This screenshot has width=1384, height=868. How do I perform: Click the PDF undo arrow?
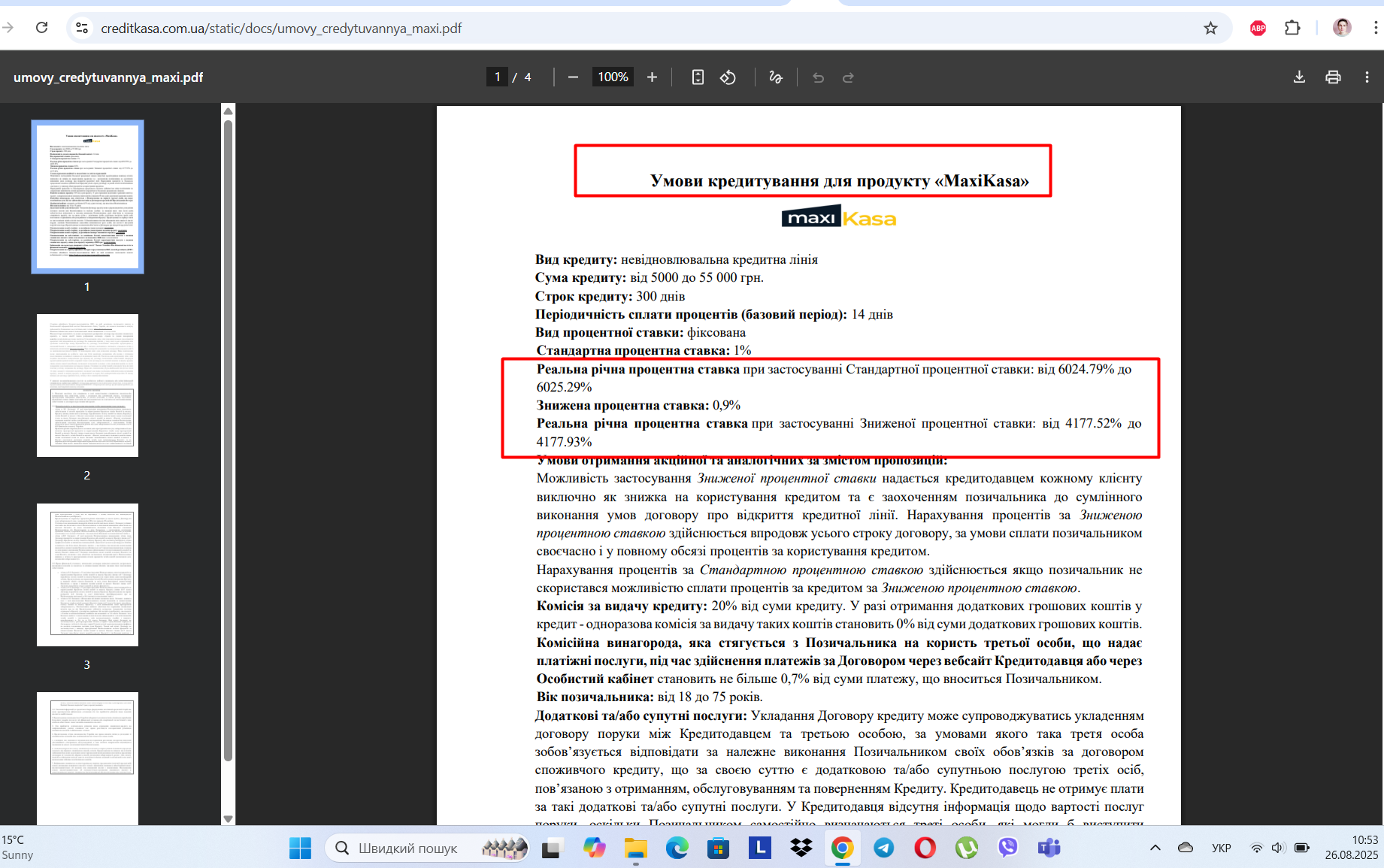tap(818, 77)
